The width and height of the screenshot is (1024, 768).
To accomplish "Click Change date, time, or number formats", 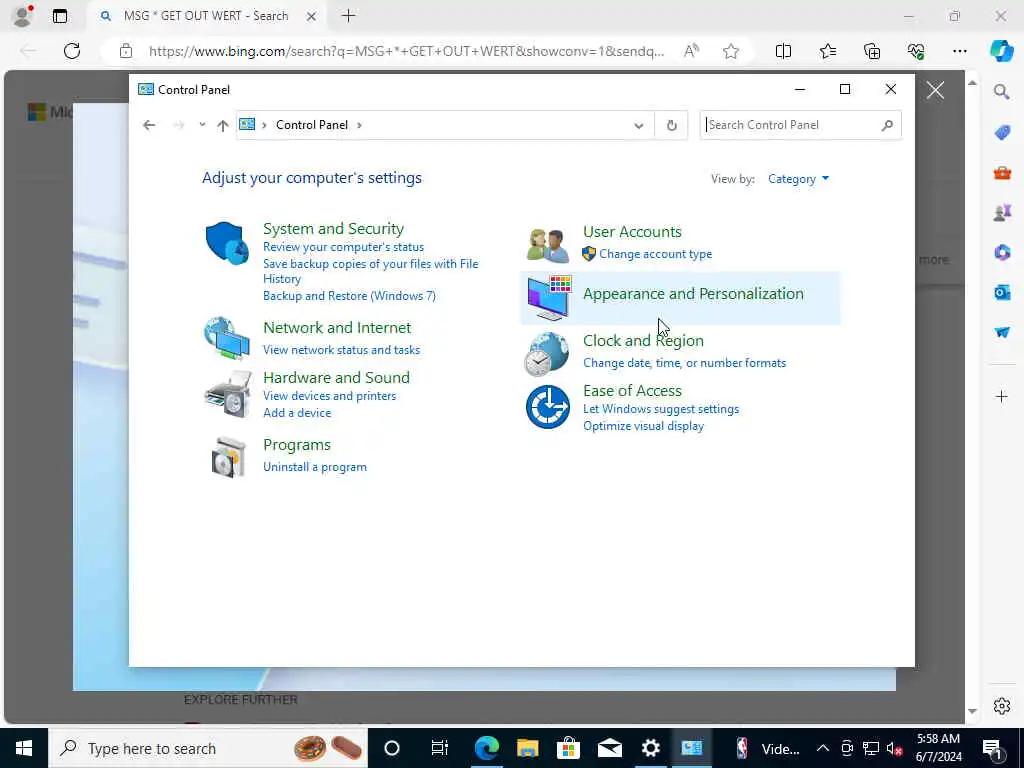I will coord(684,363).
